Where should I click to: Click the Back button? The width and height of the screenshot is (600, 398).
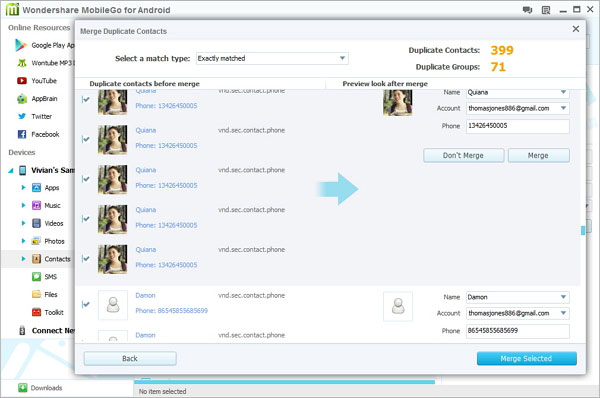(130, 359)
